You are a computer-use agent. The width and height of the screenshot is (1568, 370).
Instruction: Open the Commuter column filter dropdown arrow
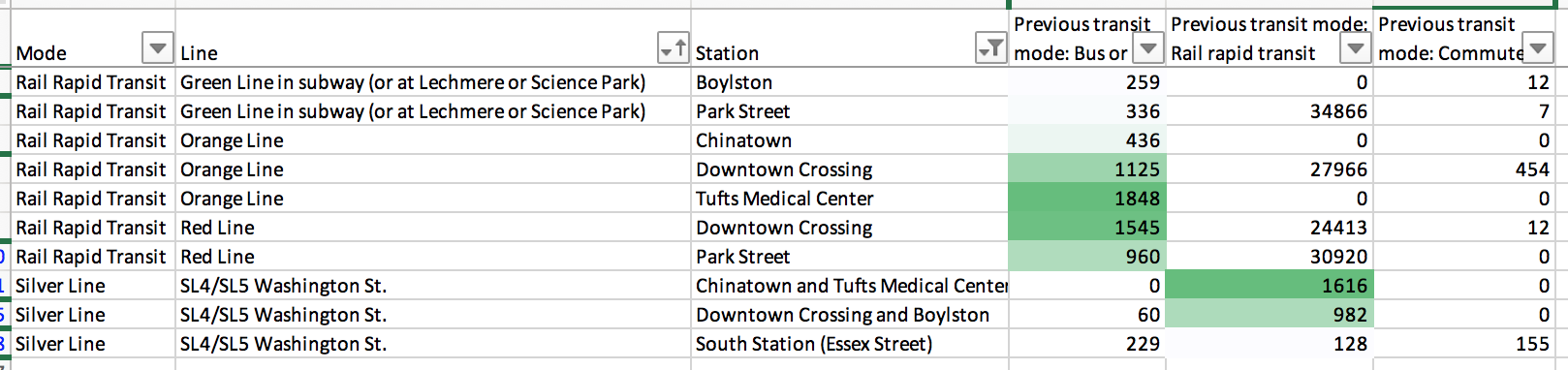pos(1537,46)
